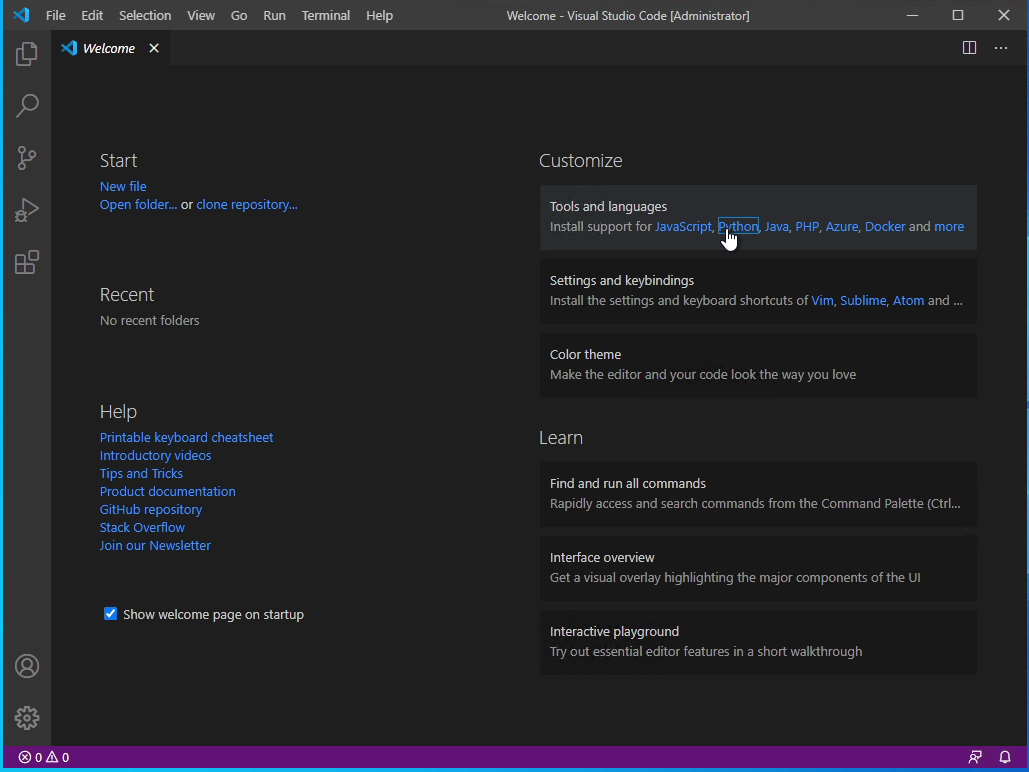
Task: Open the Run and Debug view
Action: [27, 210]
